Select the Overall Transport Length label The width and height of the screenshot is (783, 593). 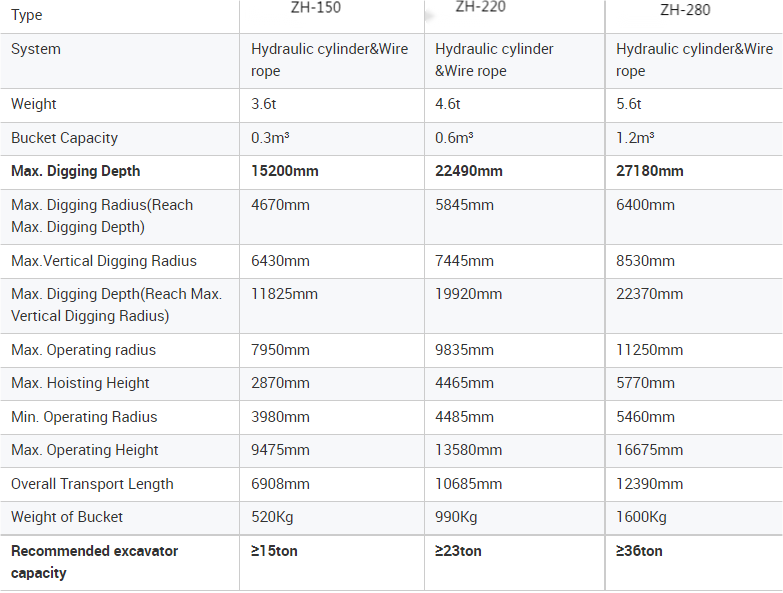pyautogui.click(x=92, y=484)
